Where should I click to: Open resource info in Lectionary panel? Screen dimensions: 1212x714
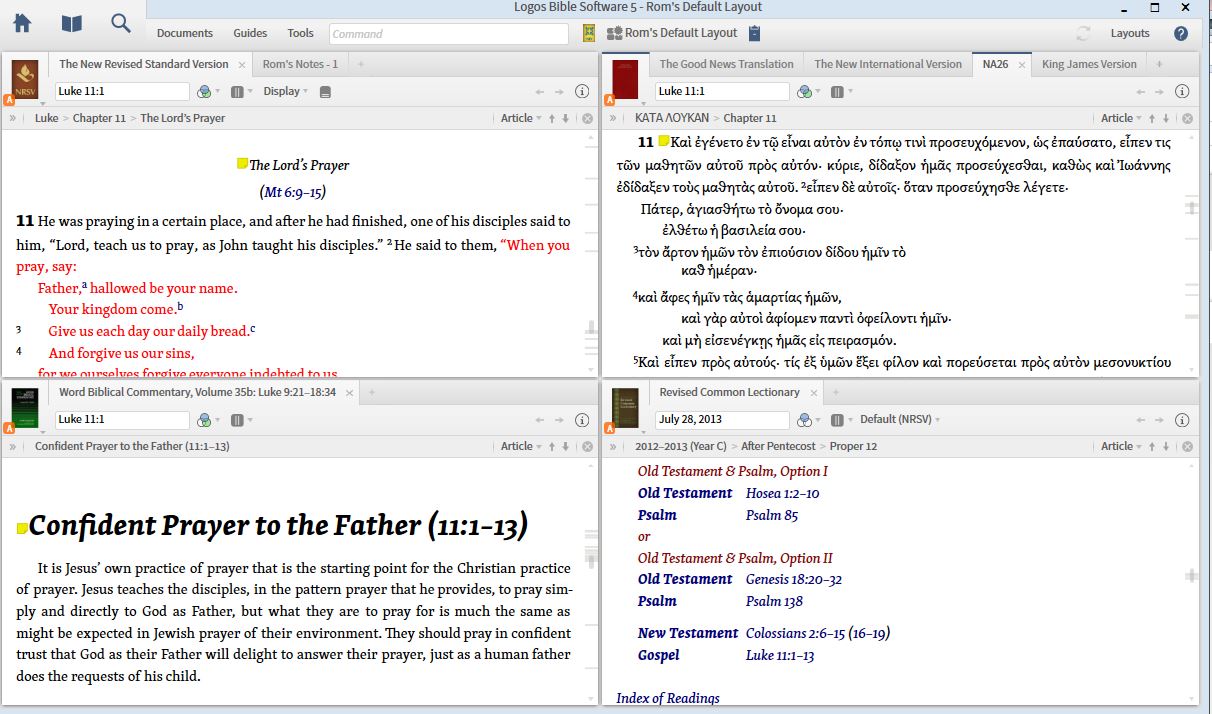[1182, 420]
